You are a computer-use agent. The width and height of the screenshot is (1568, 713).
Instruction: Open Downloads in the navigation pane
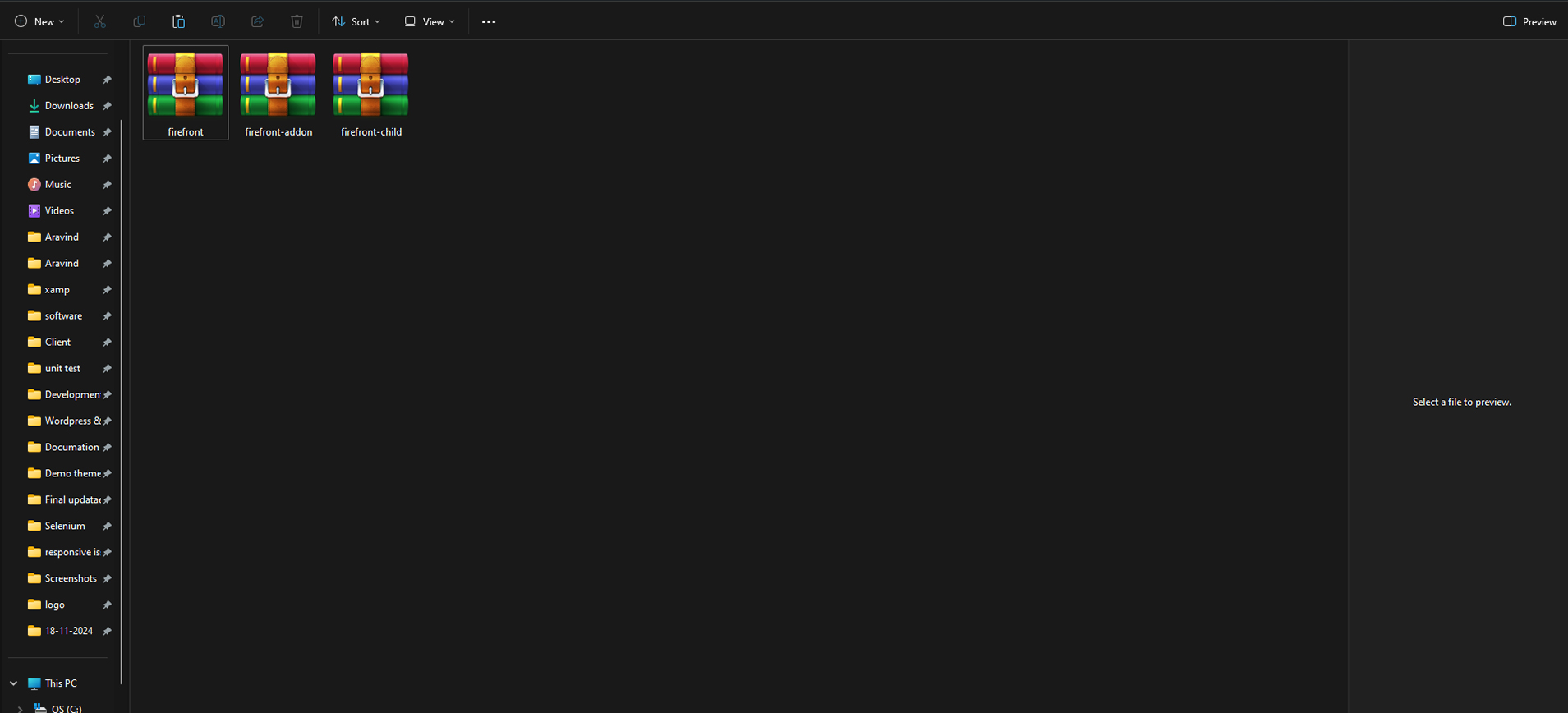coord(69,106)
